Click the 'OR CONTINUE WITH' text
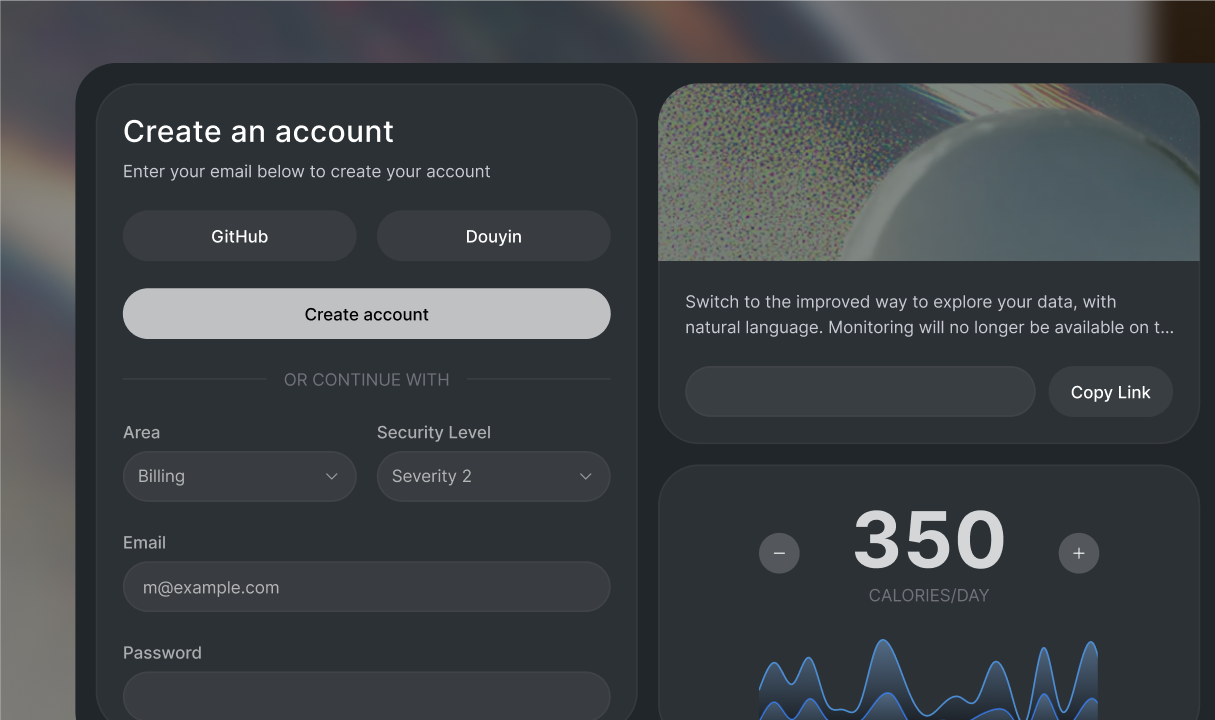Image resolution: width=1215 pixels, height=720 pixels. pos(367,380)
